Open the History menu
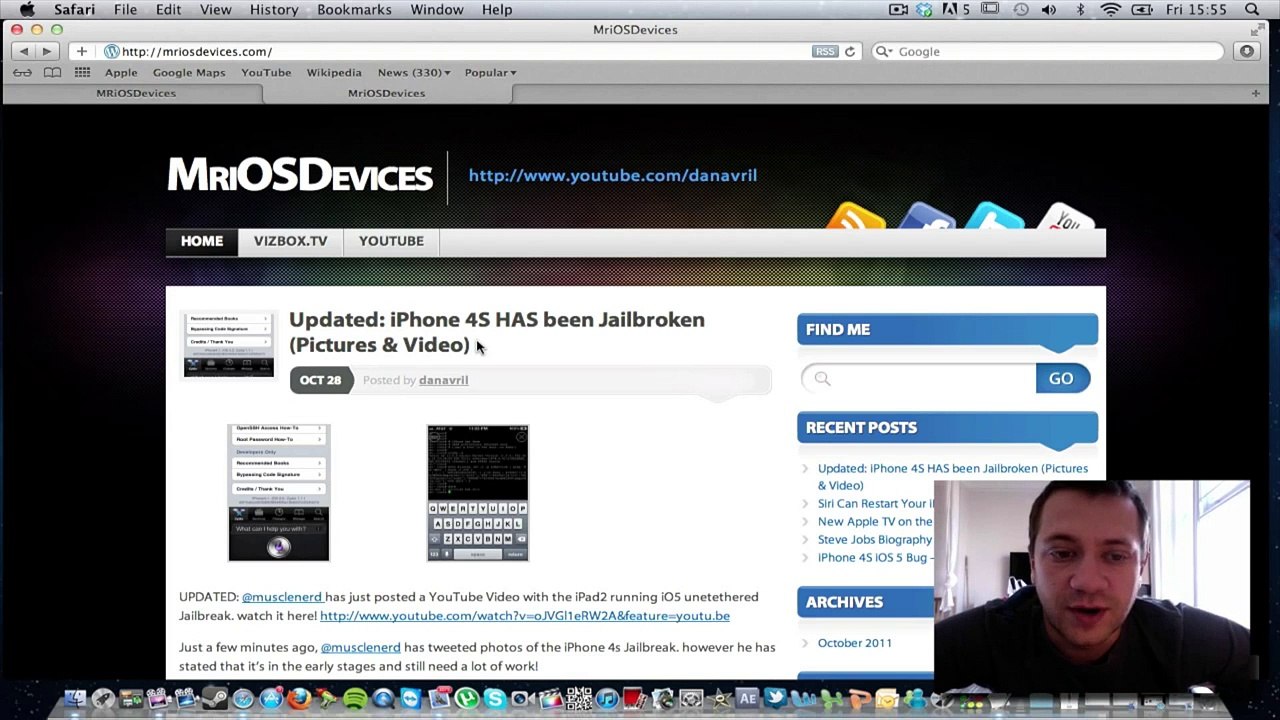The width and height of the screenshot is (1280, 720). click(x=274, y=10)
